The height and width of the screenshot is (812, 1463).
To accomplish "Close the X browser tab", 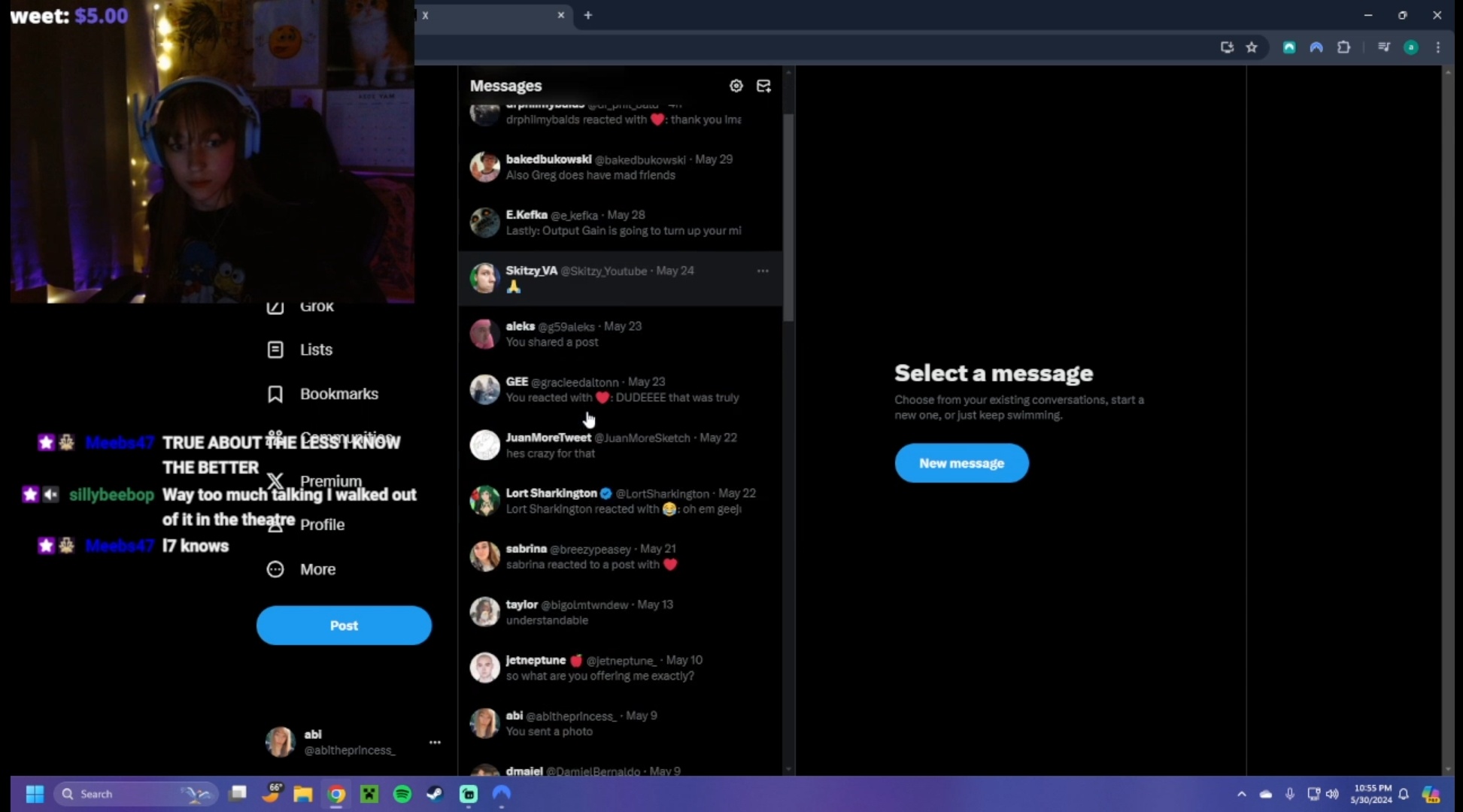I will click(560, 15).
